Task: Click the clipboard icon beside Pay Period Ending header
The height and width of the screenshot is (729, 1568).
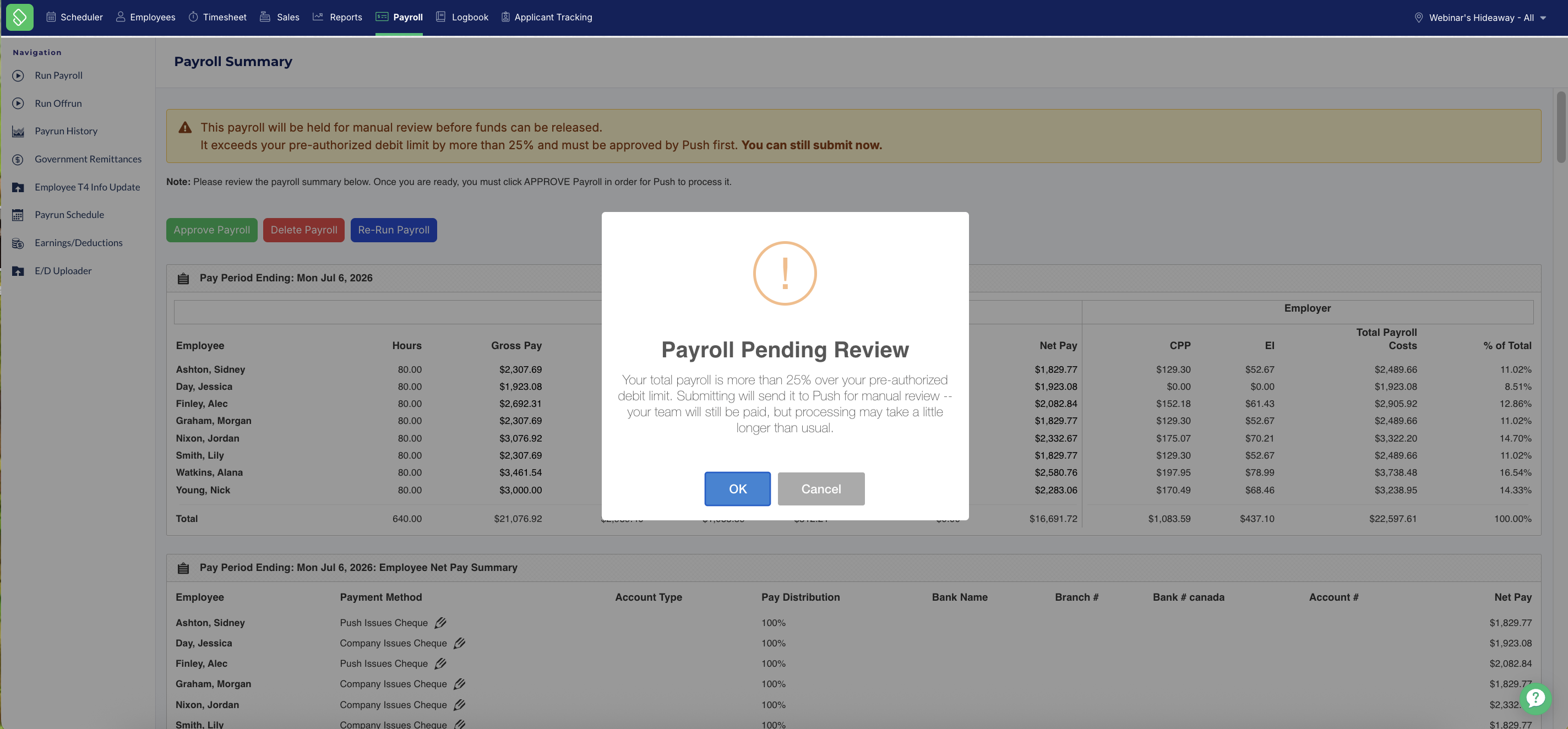Action: (x=183, y=279)
